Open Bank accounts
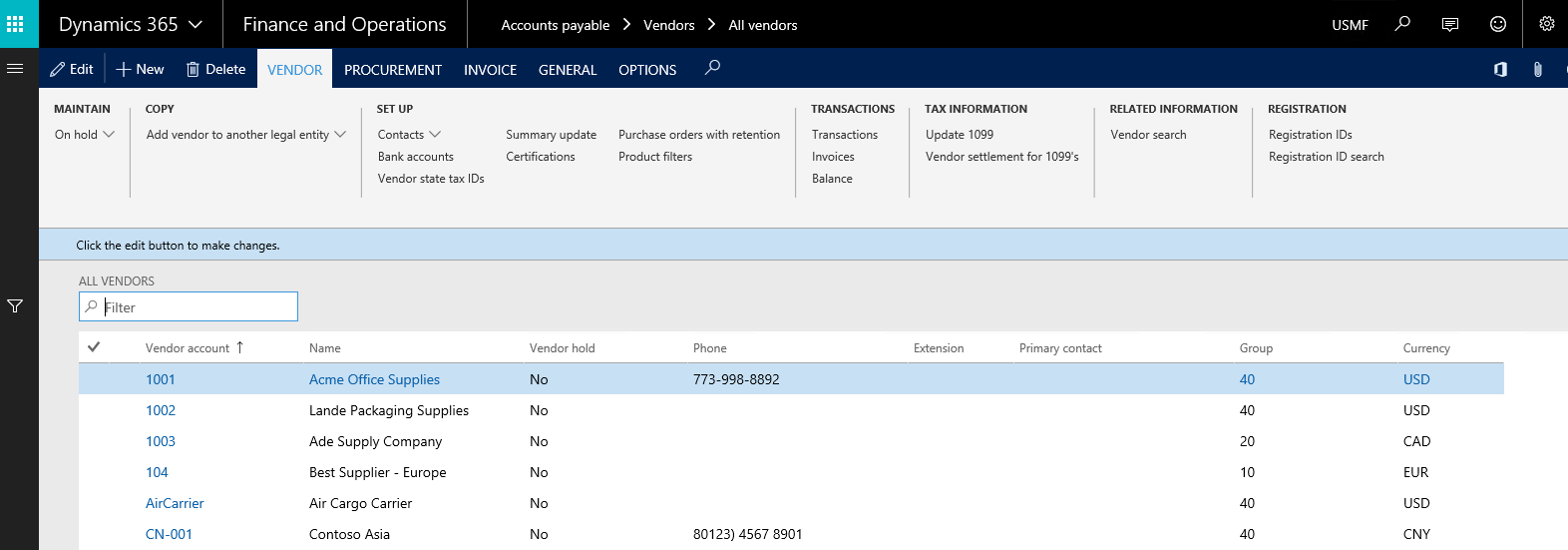1568x550 pixels. [416, 157]
